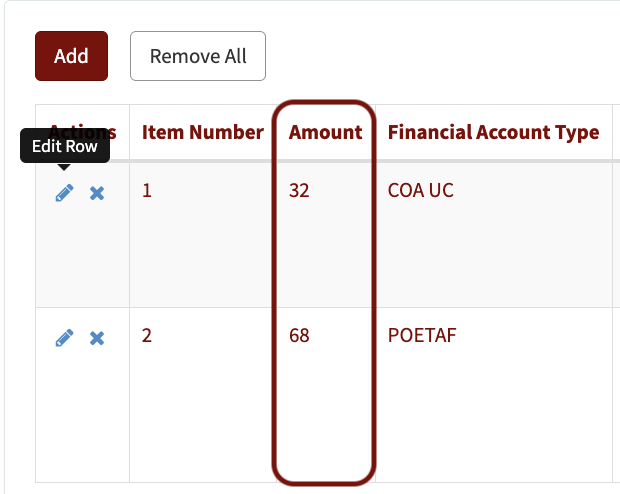Edit row 1 with the pencil icon
620x494 pixels.
coord(64,193)
